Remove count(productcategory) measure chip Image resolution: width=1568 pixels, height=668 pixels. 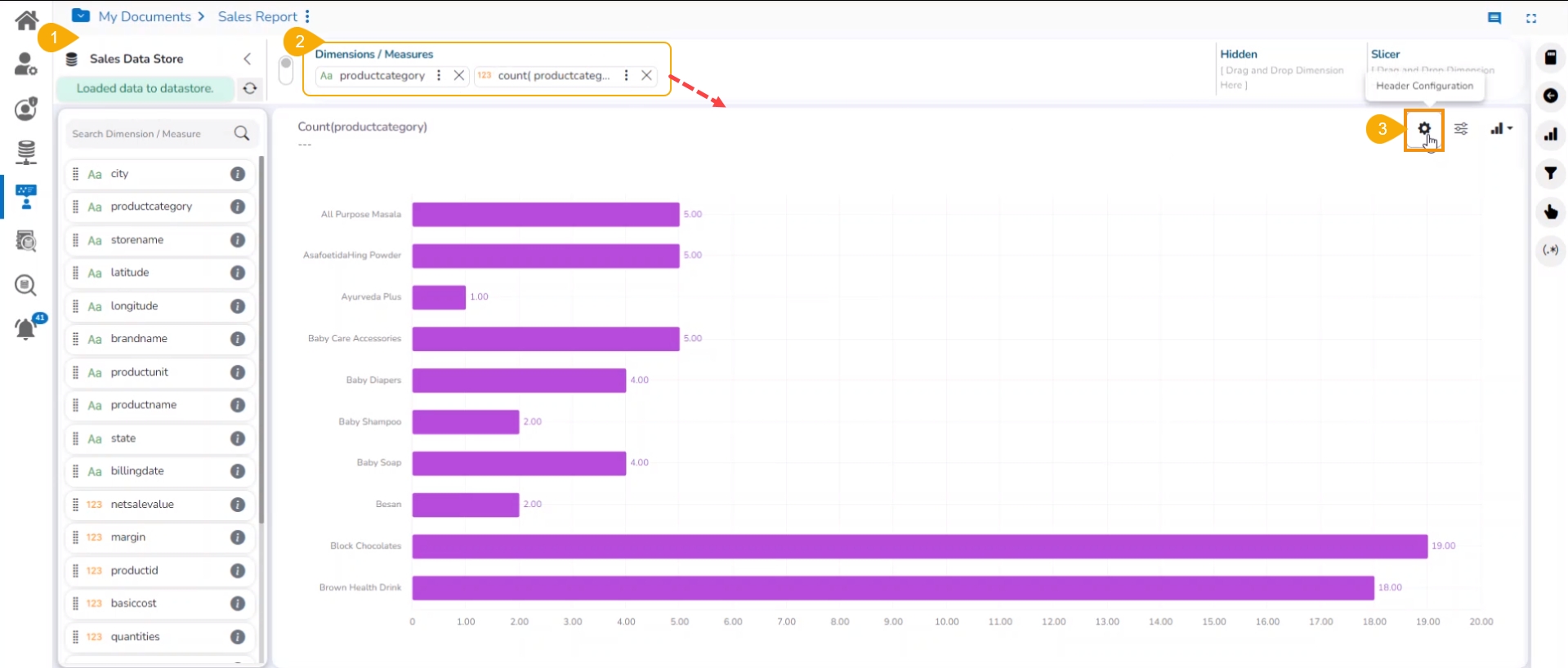[646, 75]
